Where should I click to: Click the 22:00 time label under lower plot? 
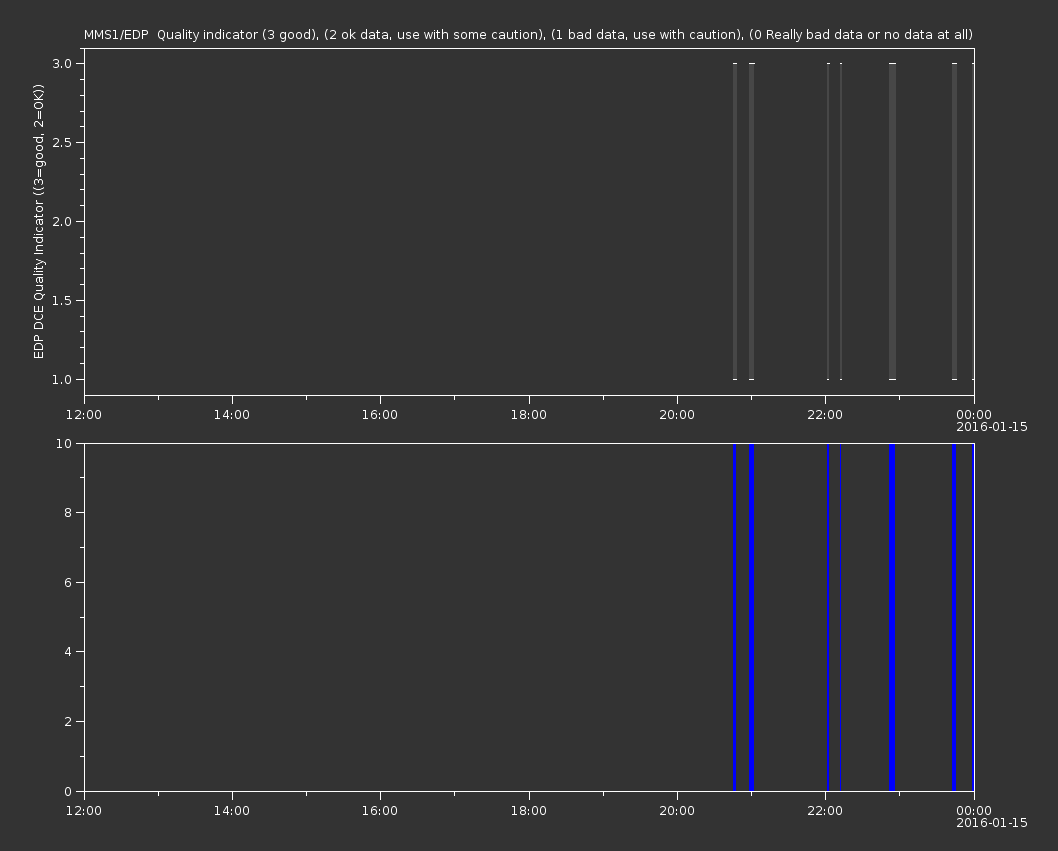(825, 811)
